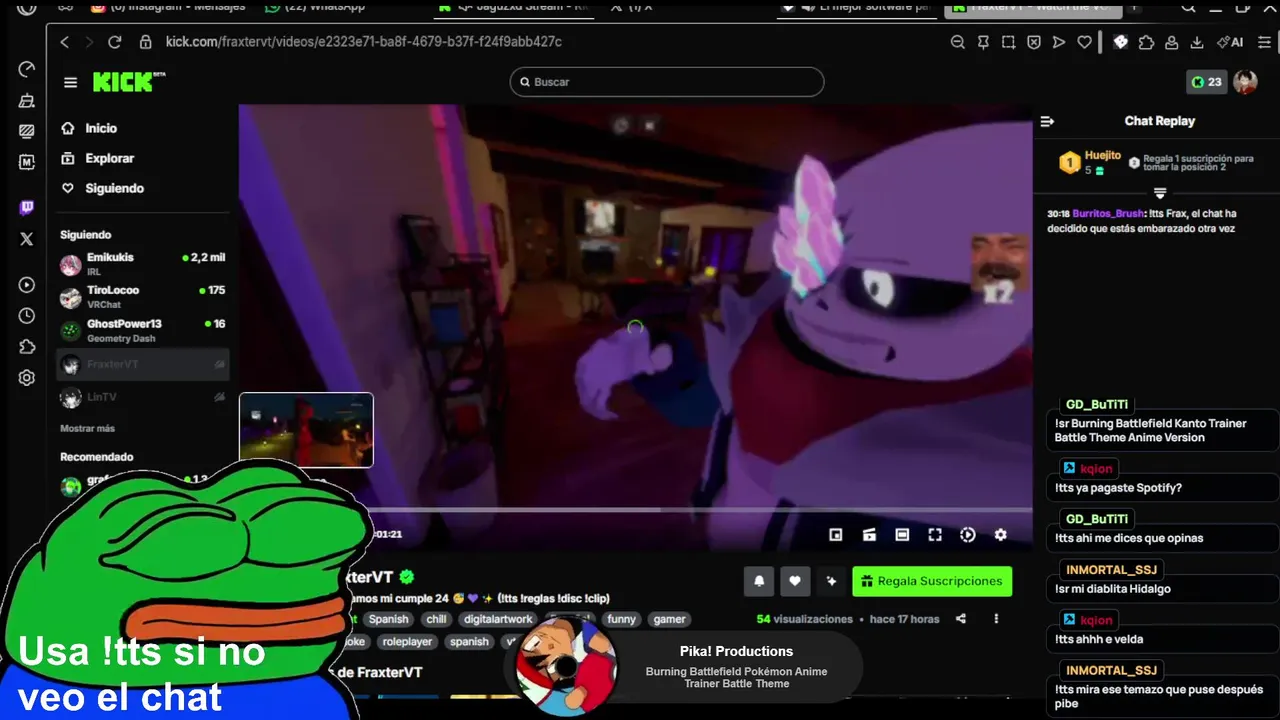Open extensions cube in browser sidebar

(x=27, y=347)
